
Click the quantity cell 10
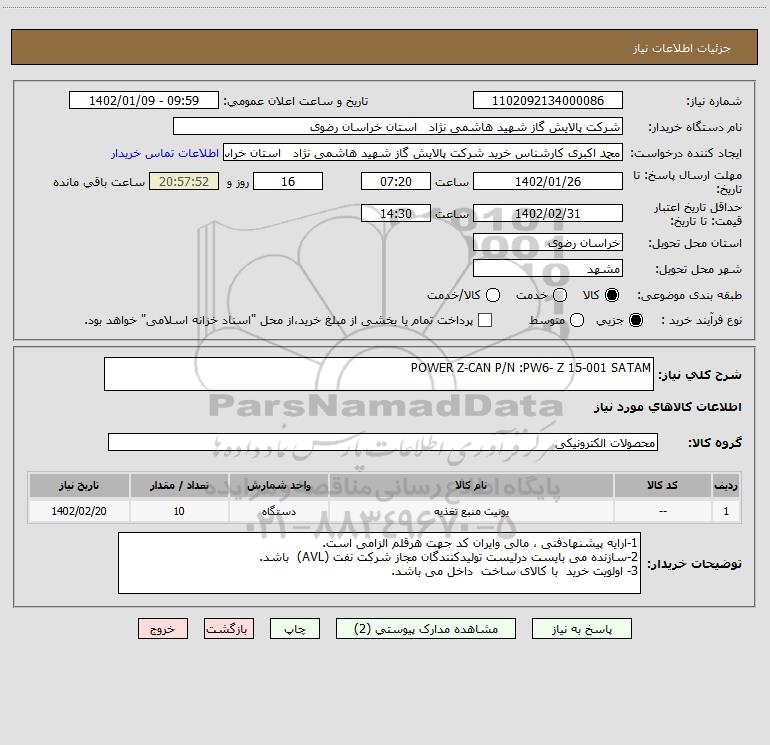(179, 511)
